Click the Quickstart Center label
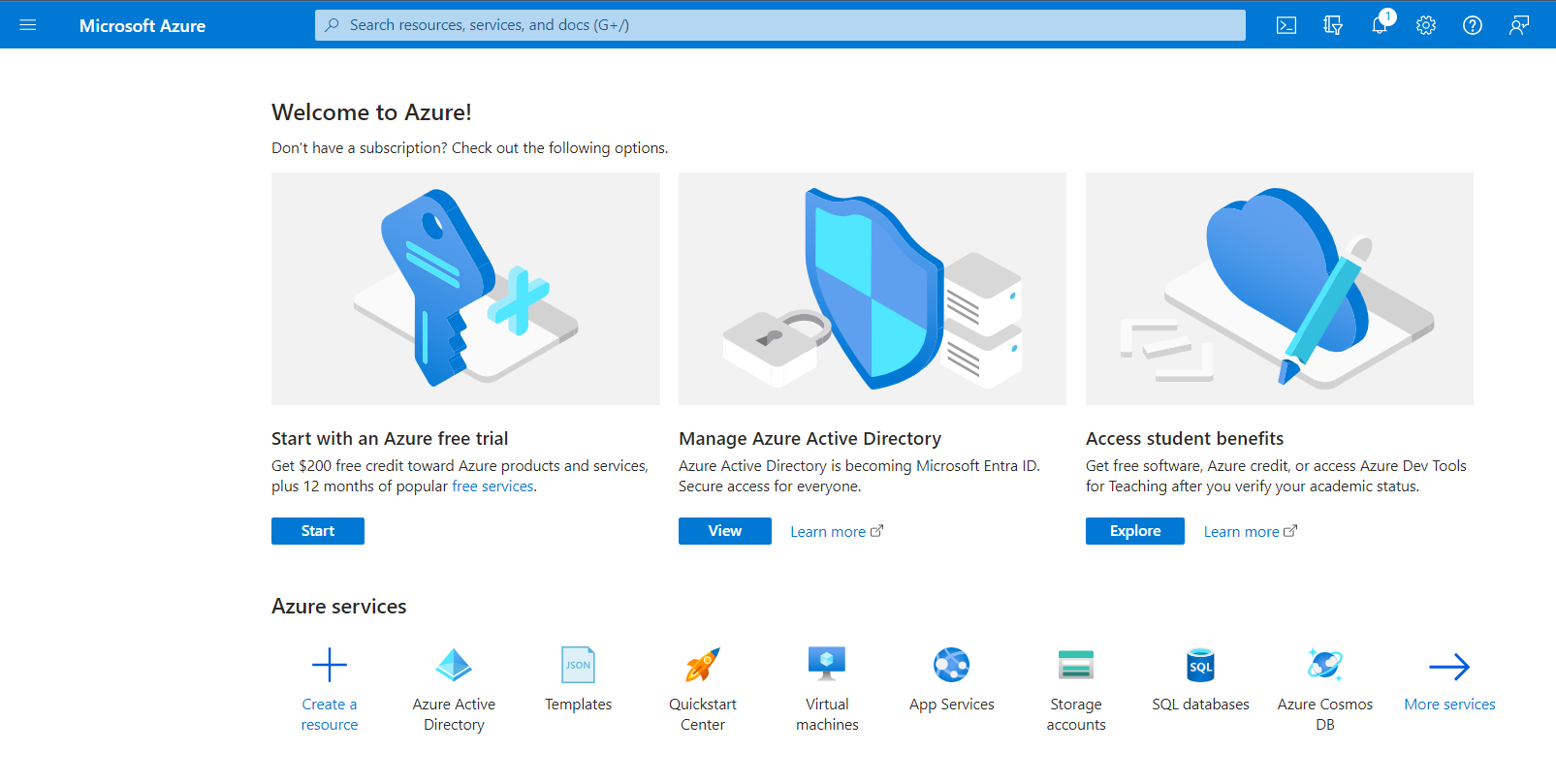This screenshot has height=784, width=1556. [703, 714]
